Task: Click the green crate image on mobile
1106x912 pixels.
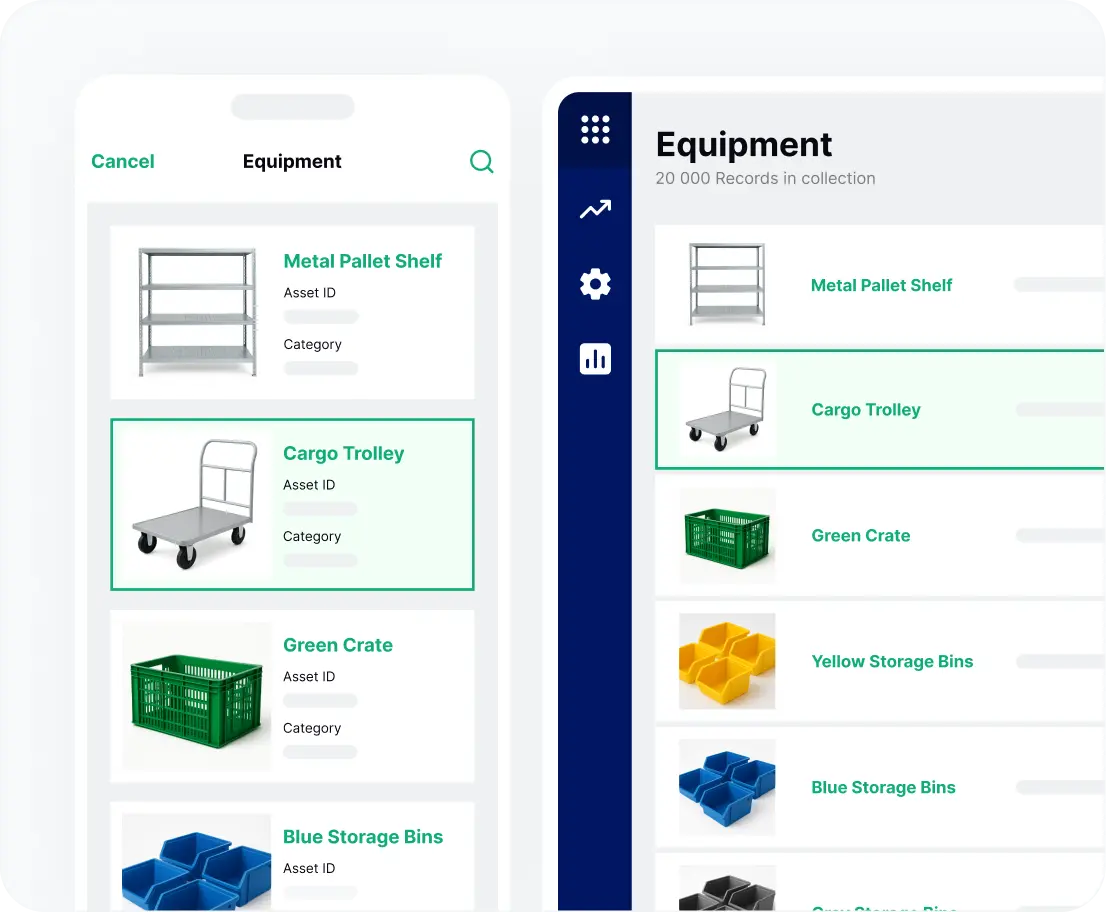Action: [x=197, y=697]
